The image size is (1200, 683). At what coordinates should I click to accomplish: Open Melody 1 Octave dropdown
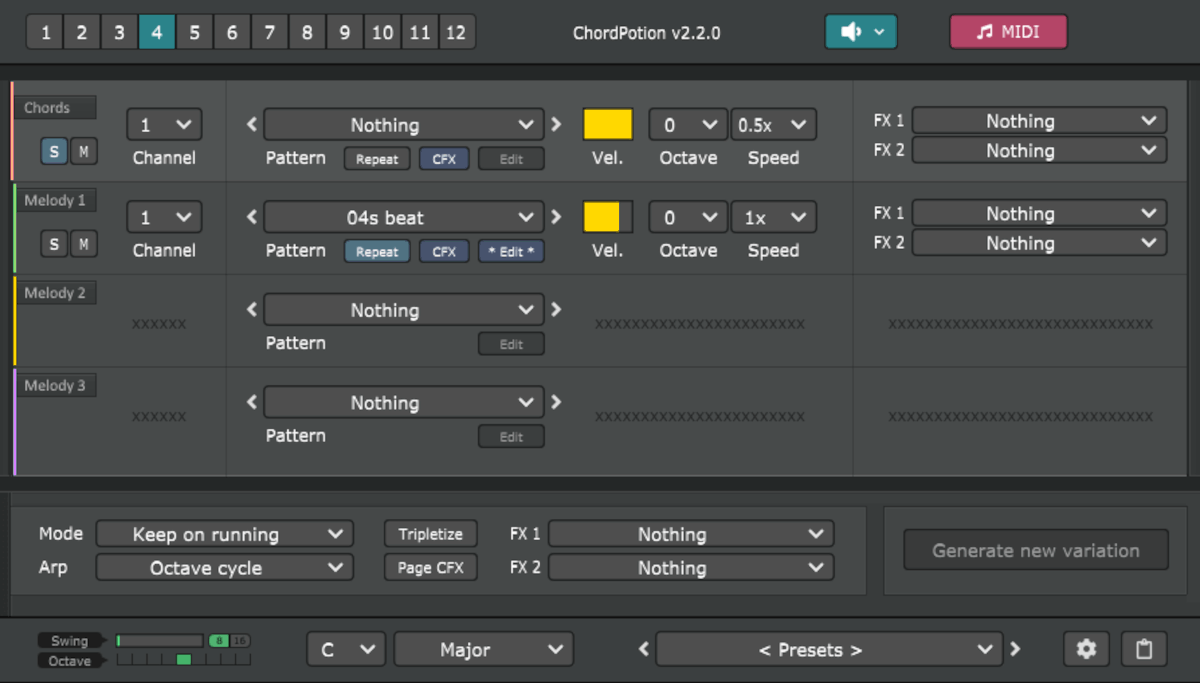tap(688, 217)
